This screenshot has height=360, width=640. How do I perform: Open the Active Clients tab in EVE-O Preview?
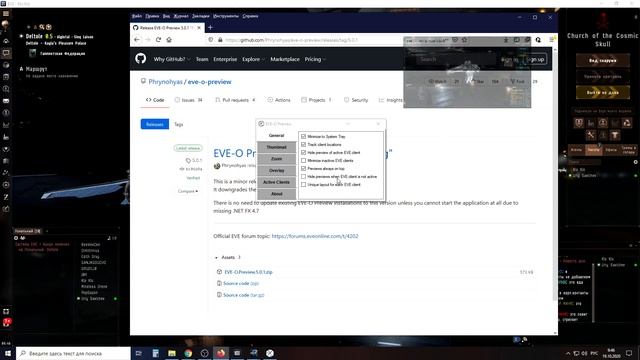[276, 182]
